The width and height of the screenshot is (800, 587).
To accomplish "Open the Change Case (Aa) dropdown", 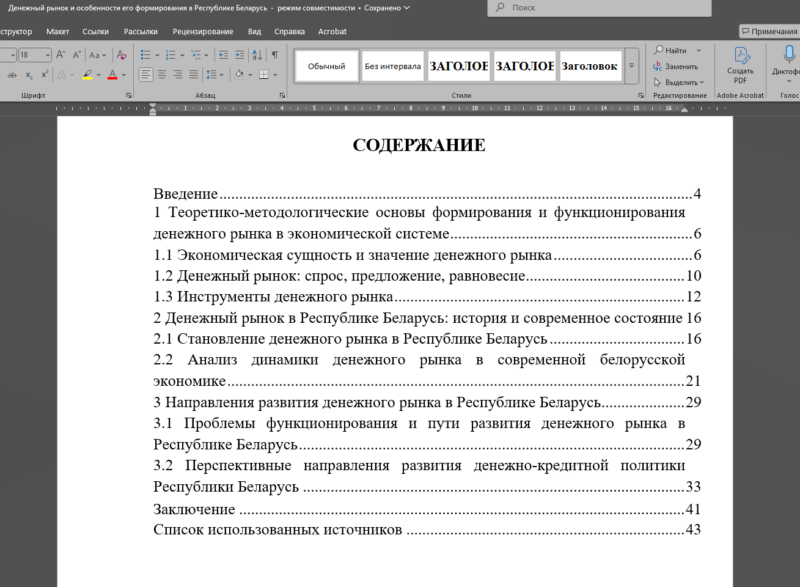I will click(97, 55).
